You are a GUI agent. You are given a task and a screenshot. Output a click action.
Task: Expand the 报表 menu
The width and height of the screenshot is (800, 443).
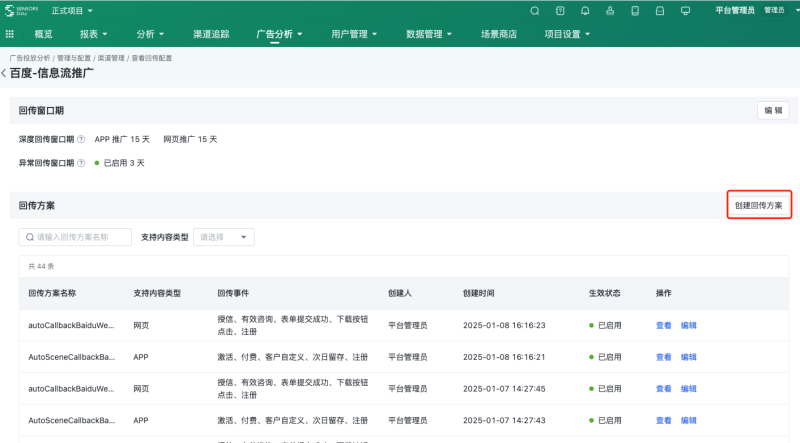[93, 34]
